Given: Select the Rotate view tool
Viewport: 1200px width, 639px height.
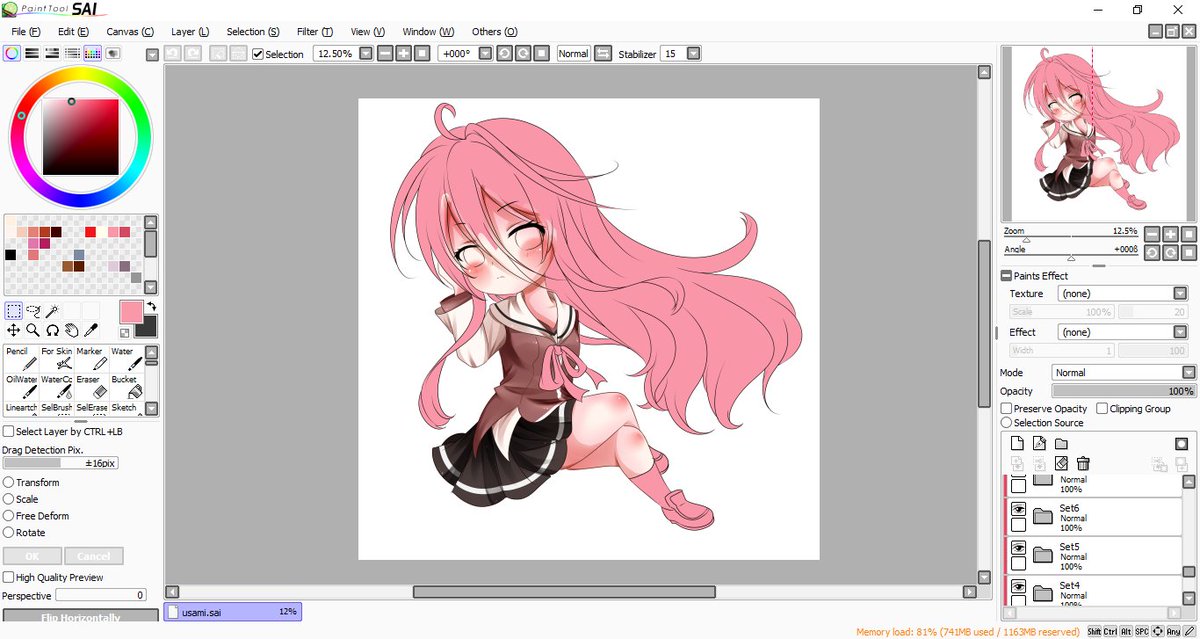Looking at the screenshot, I should (x=52, y=329).
